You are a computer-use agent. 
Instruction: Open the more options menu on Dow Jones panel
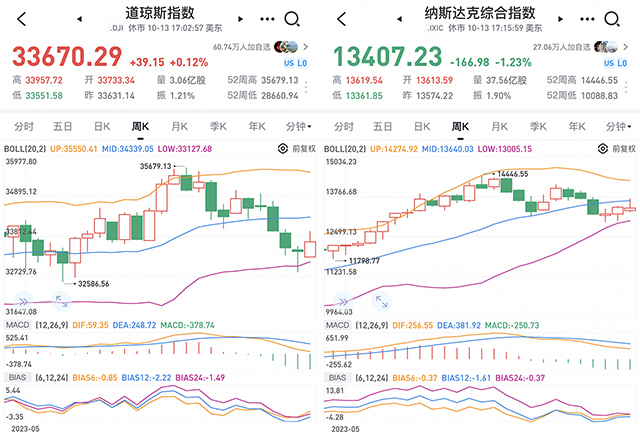pyautogui.click(x=267, y=19)
